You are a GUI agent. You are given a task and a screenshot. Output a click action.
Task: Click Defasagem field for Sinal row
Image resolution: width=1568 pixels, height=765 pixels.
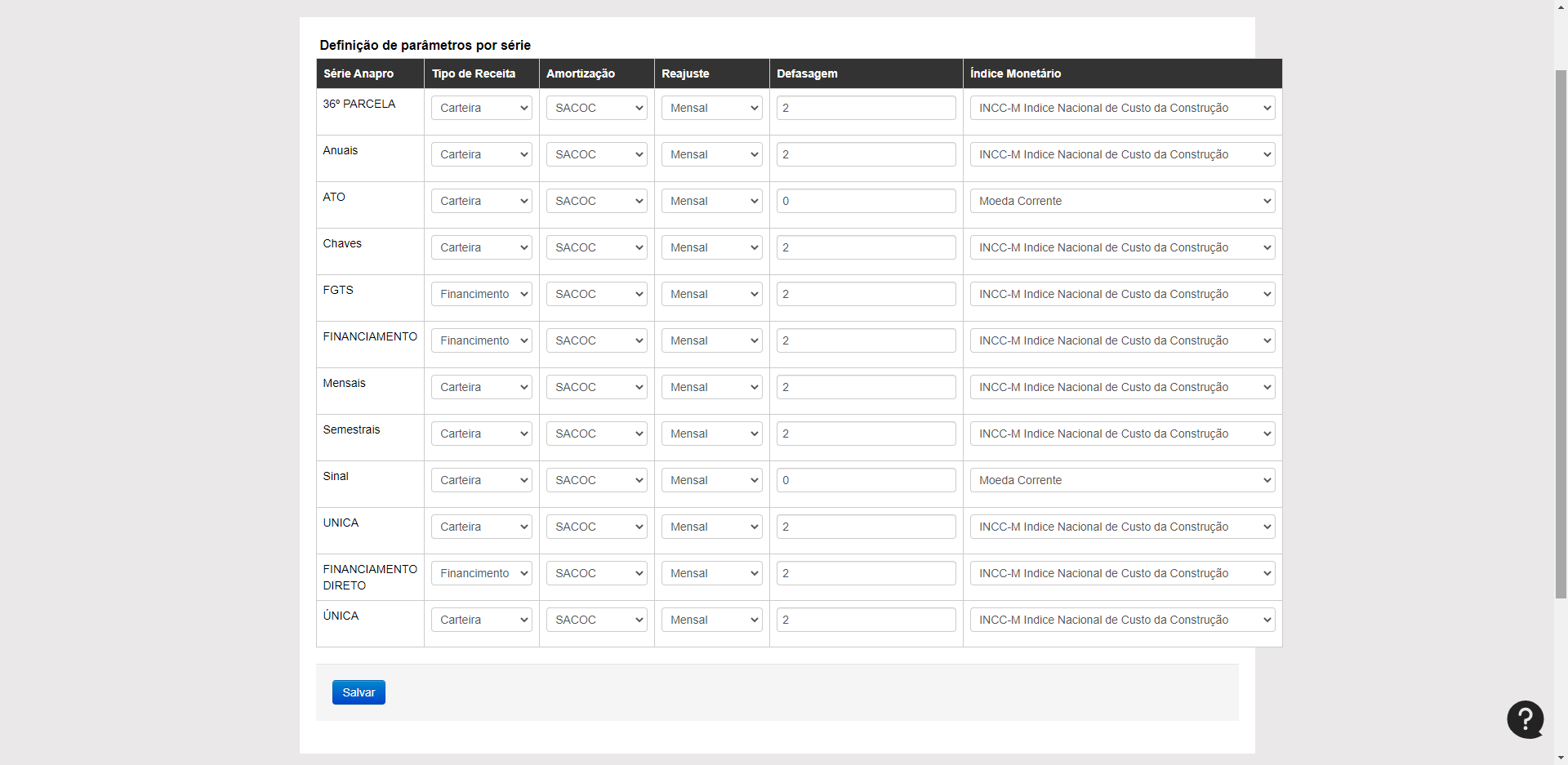point(866,480)
